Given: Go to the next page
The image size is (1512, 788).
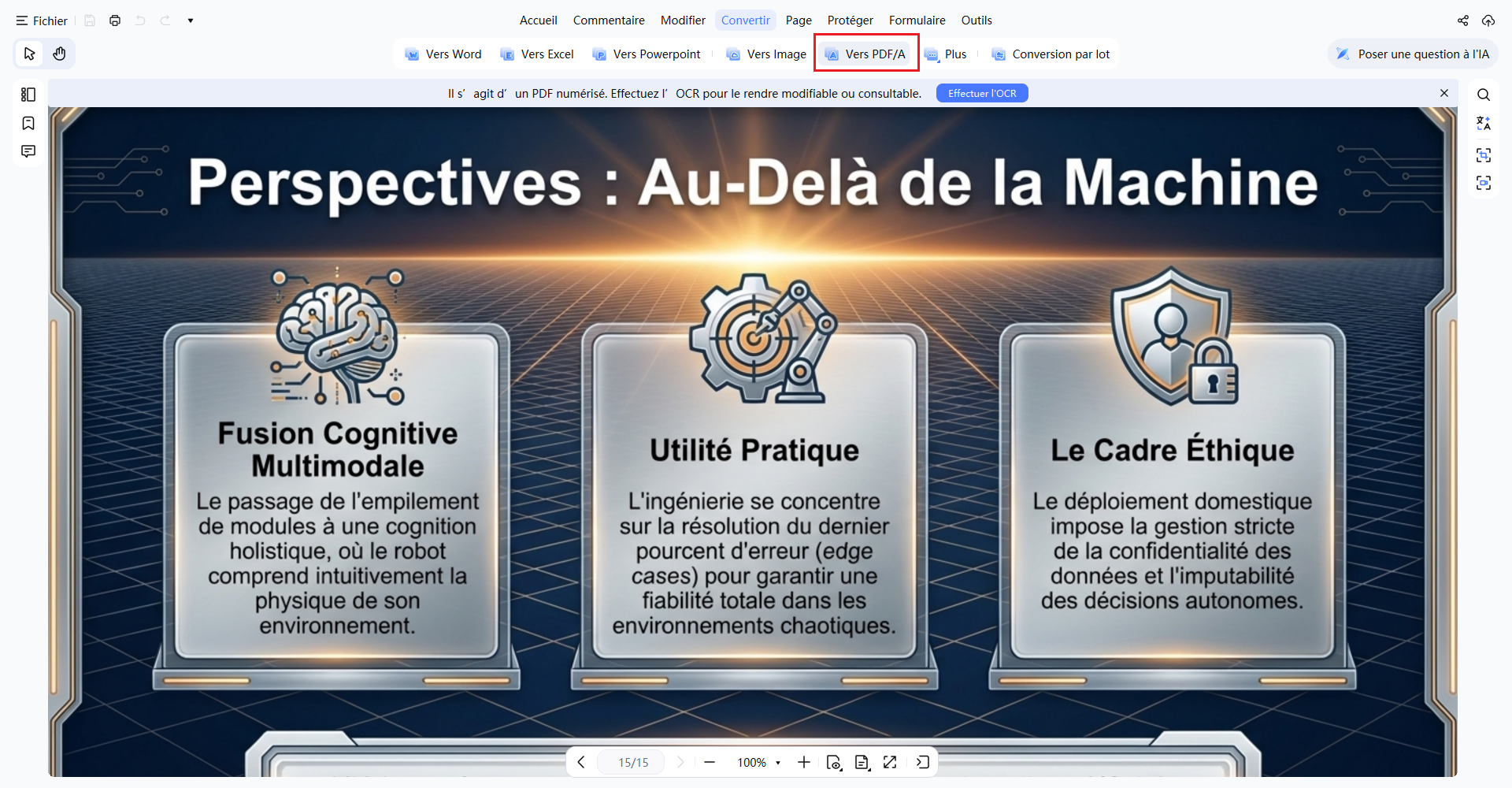Looking at the screenshot, I should click(680, 762).
